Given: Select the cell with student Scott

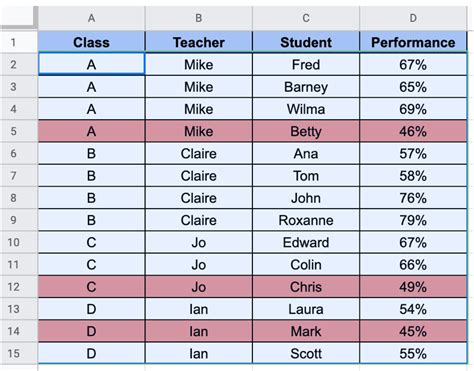Looking at the screenshot, I should pos(306,353).
